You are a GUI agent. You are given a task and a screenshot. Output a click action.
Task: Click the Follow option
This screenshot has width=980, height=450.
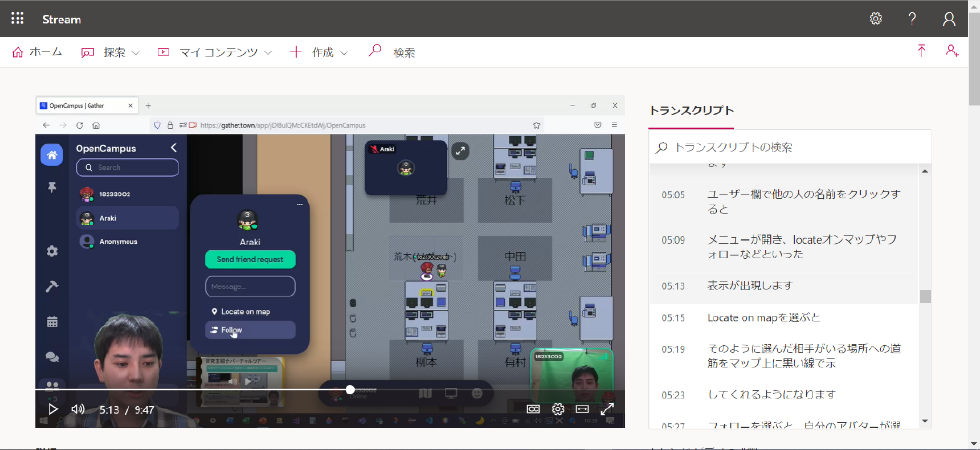(250, 330)
